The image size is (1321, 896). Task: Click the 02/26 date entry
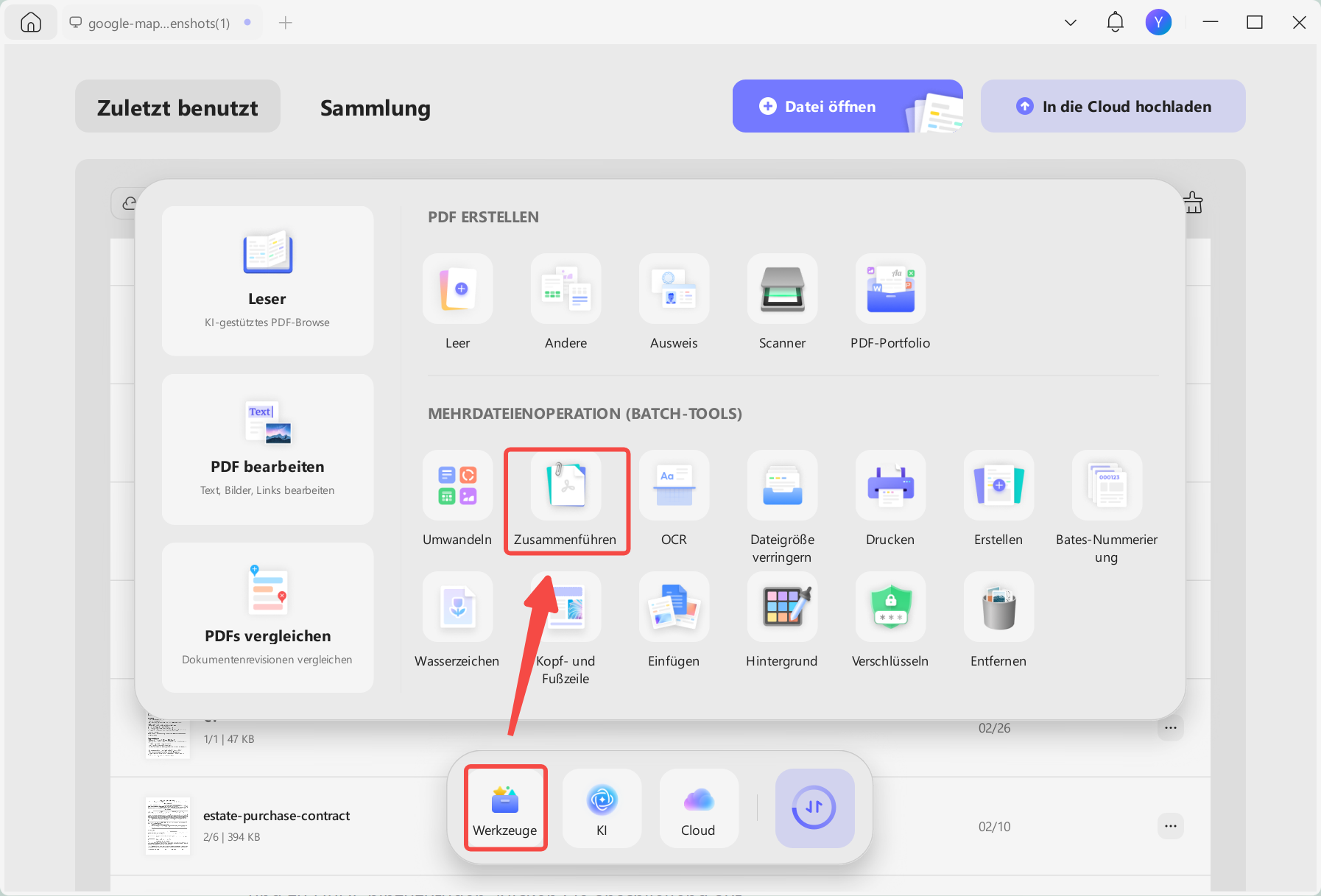994,727
